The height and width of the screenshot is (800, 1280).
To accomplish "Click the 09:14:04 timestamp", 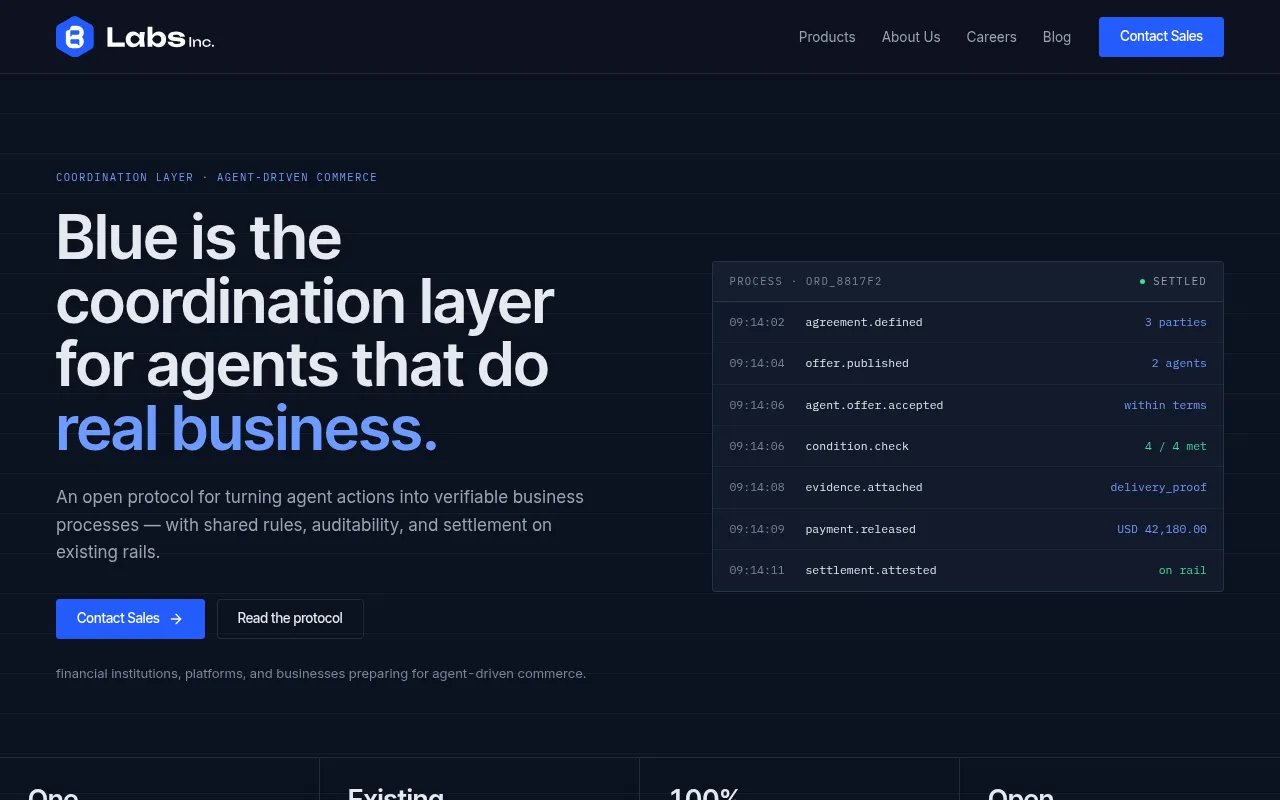I will (x=757, y=363).
